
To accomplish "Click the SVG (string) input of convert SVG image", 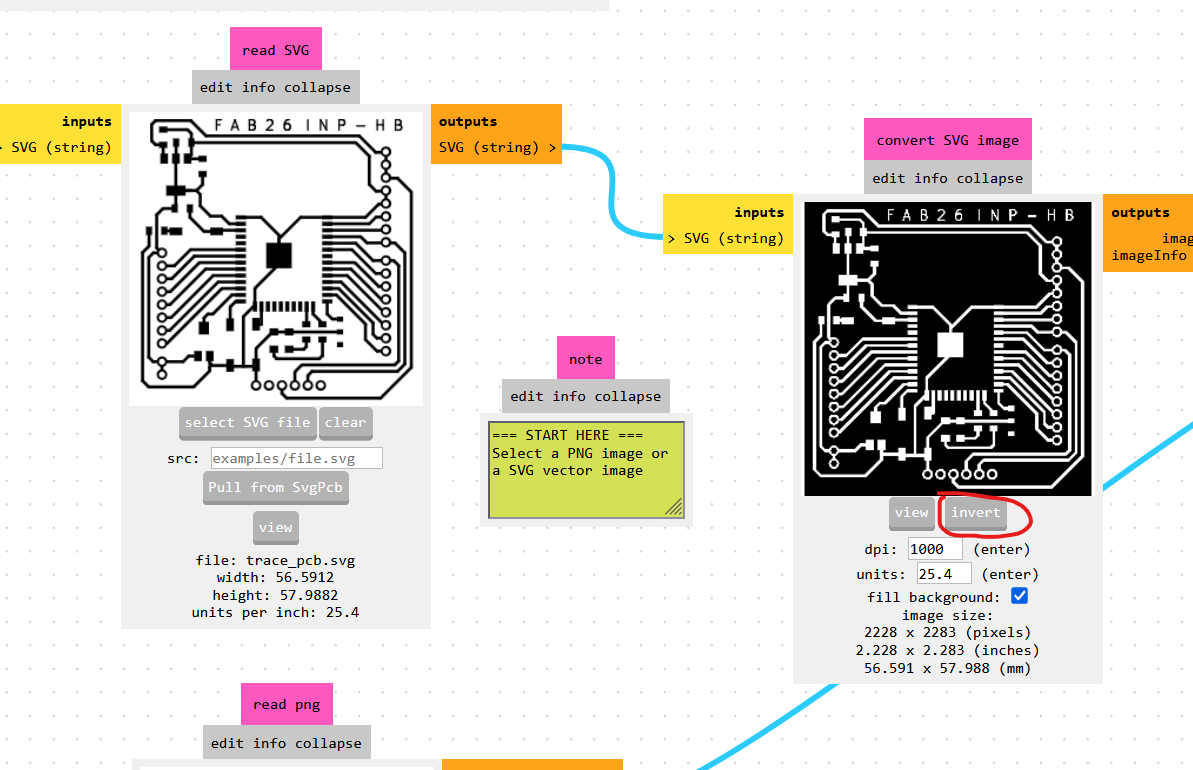I will [x=727, y=238].
